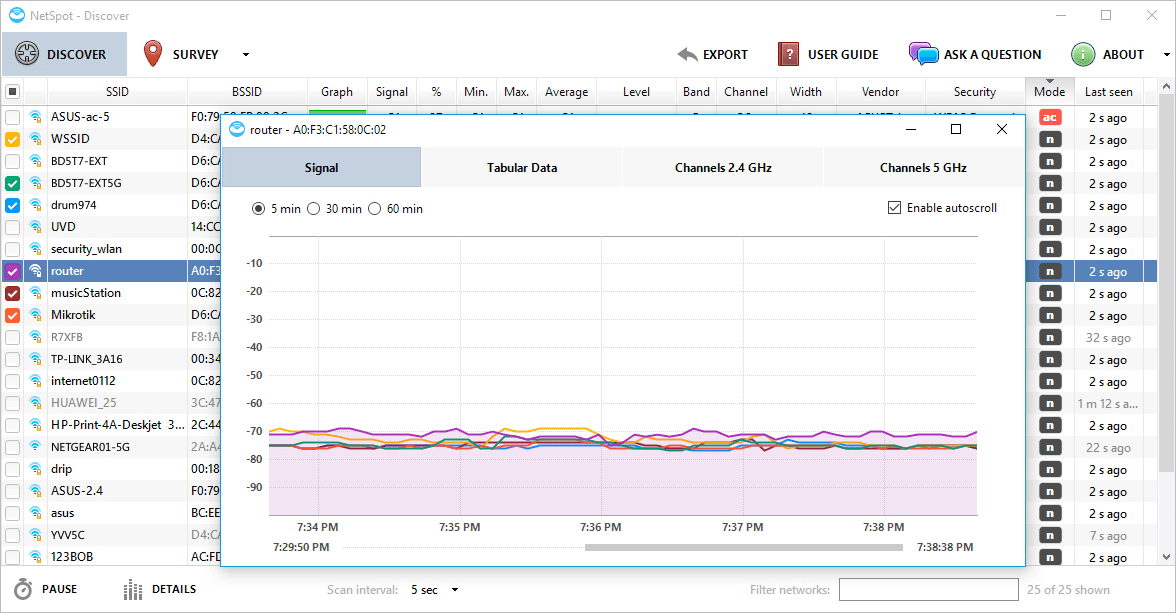1176x613 pixels.
Task: Toggle the WSSID network checkbox
Action: pyautogui.click(x=12, y=140)
